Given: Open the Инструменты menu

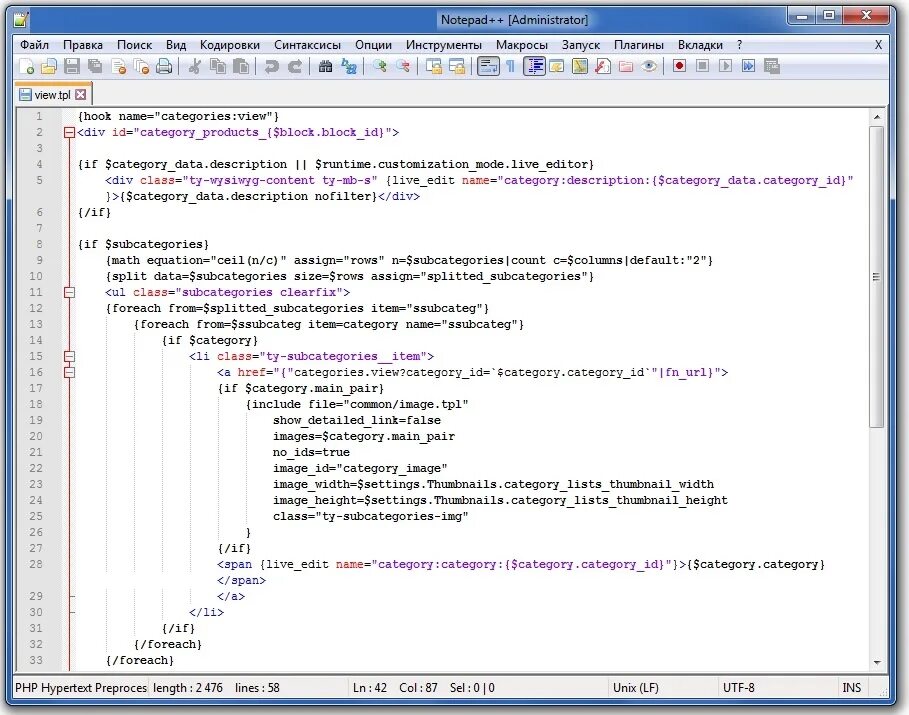Looking at the screenshot, I should (x=443, y=45).
